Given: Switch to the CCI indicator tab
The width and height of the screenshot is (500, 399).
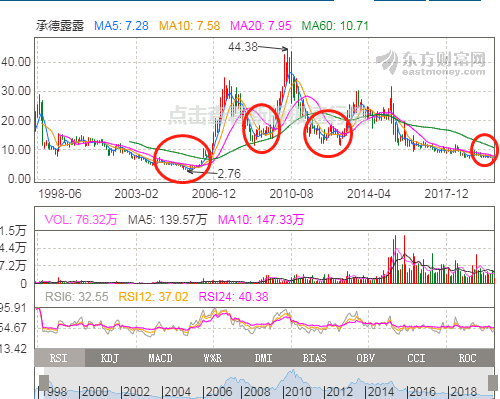Looking at the screenshot, I should click(x=417, y=358).
